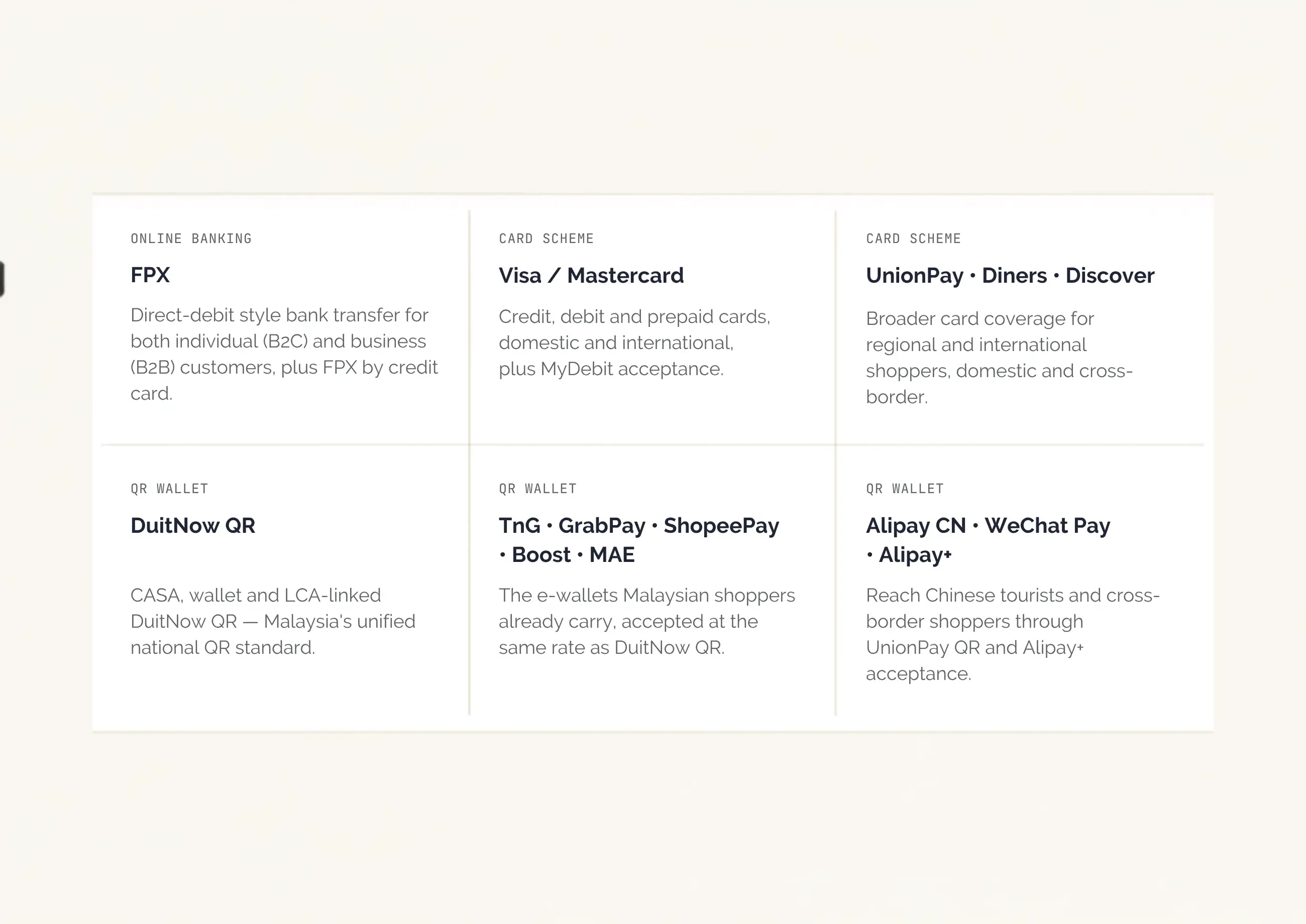Click QR WALLET label above TnG heading
This screenshot has height=924, width=1306.
(x=538, y=489)
